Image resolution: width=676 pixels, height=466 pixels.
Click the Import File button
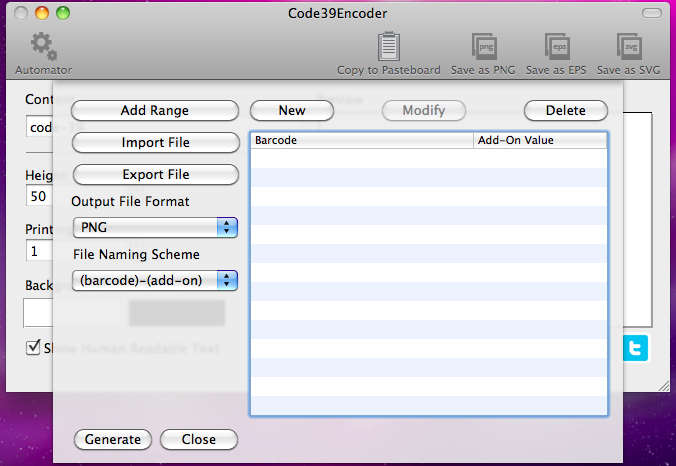(156, 142)
